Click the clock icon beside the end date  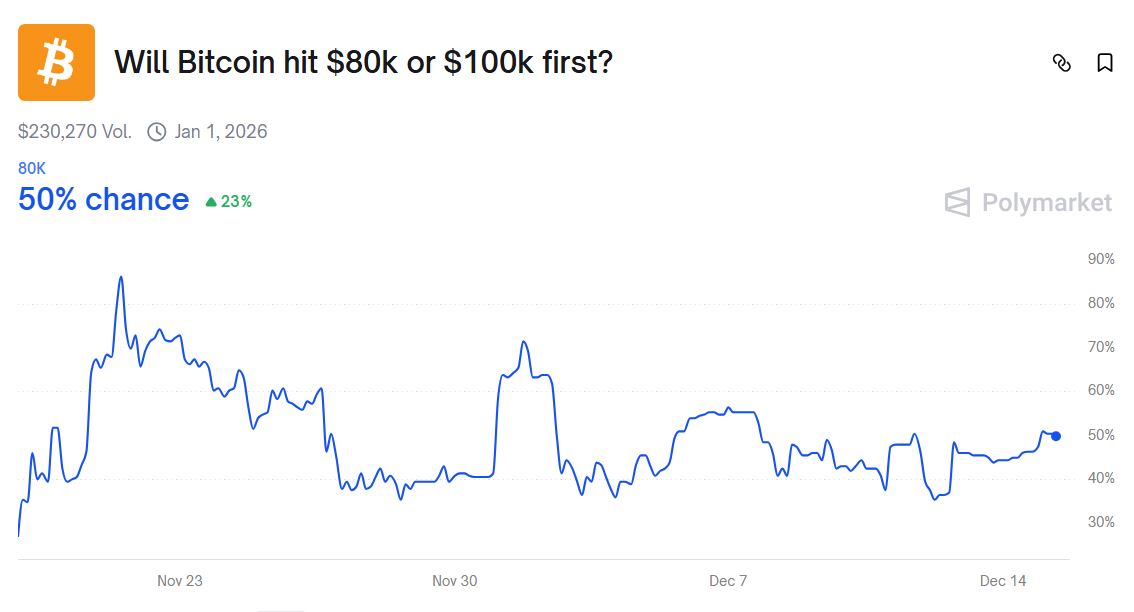pyautogui.click(x=156, y=132)
